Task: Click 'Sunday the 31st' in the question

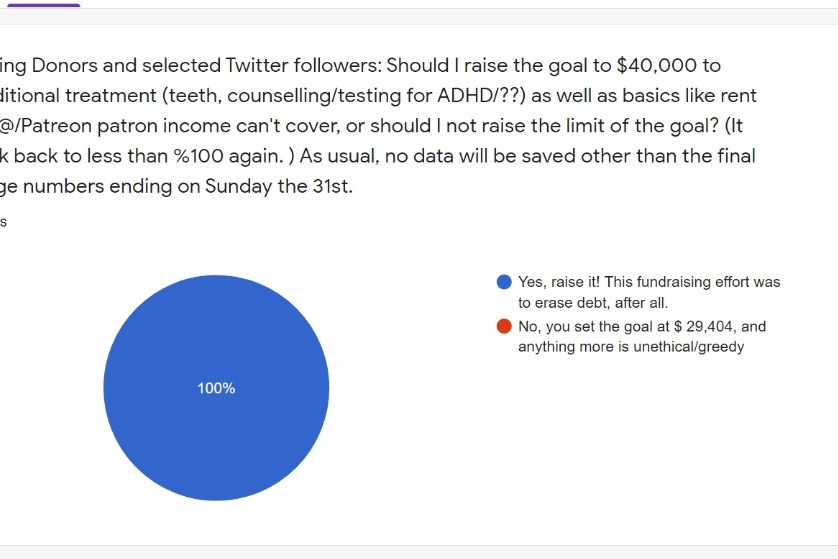Action: click(278, 187)
